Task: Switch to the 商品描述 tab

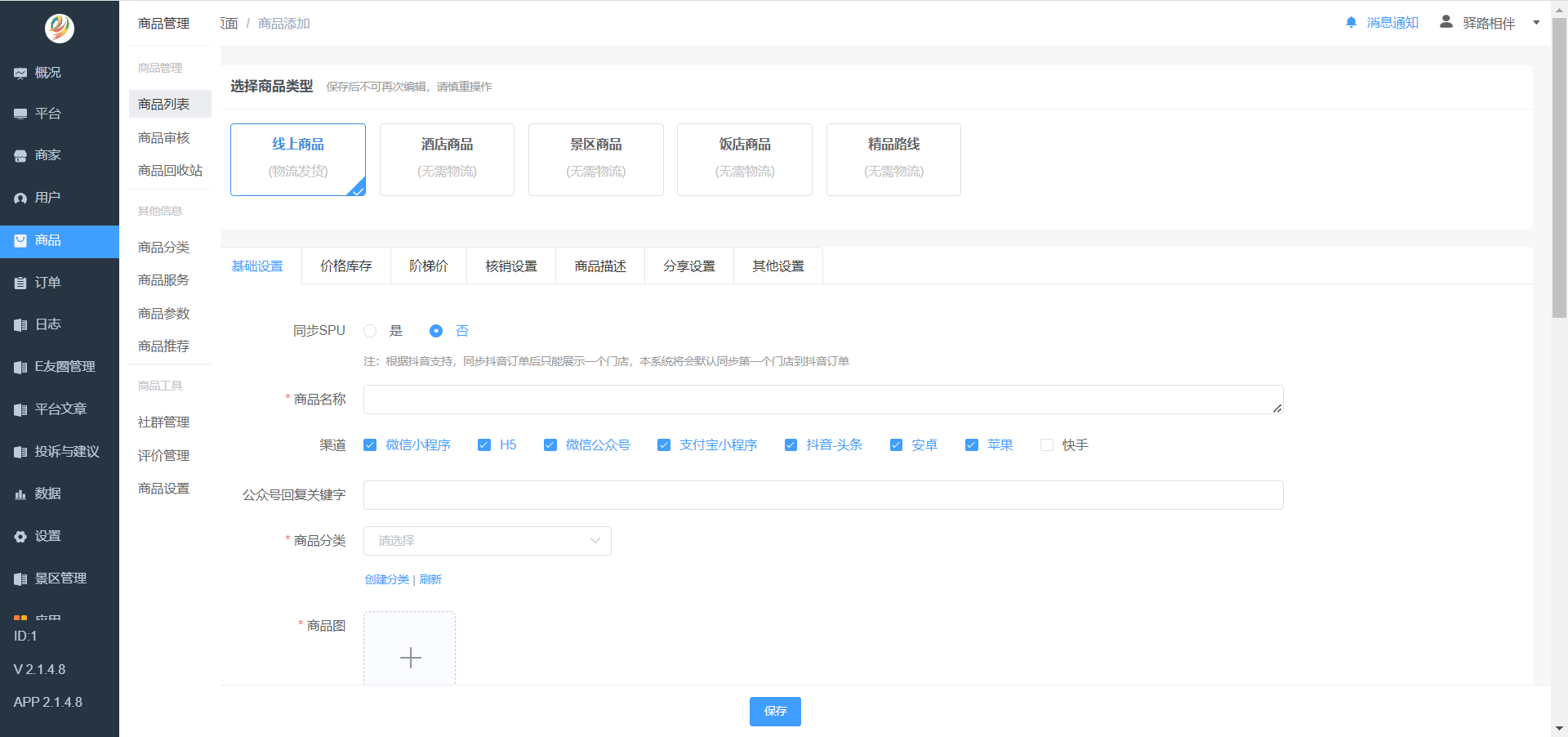Action: click(x=600, y=266)
